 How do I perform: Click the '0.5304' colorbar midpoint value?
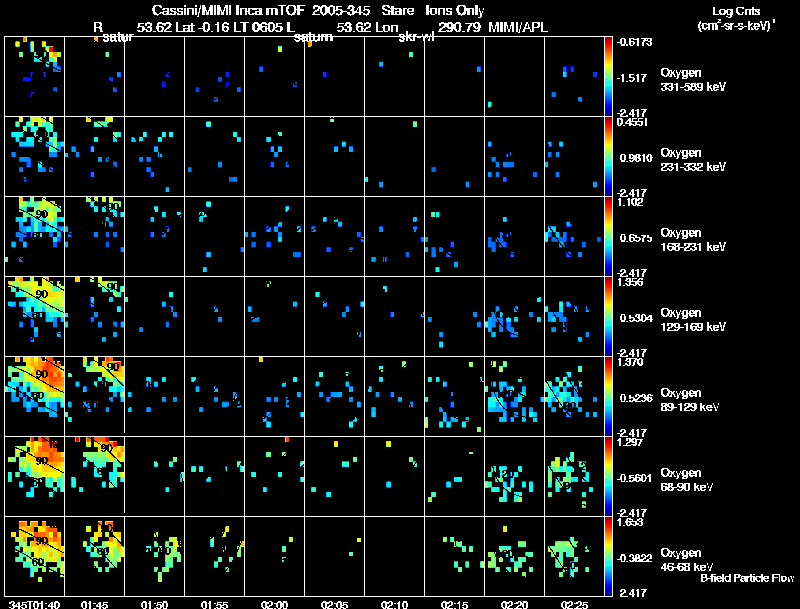tap(636, 318)
